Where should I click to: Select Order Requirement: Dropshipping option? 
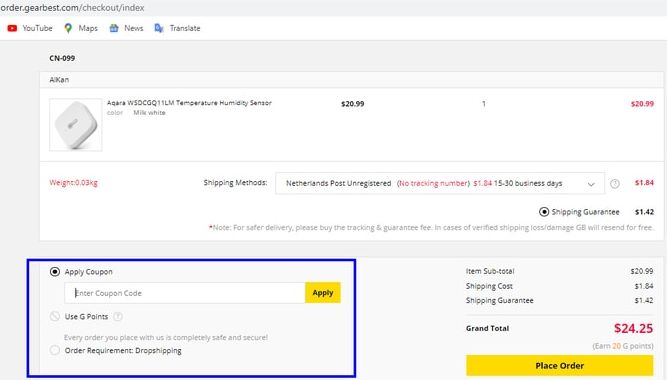(x=55, y=350)
